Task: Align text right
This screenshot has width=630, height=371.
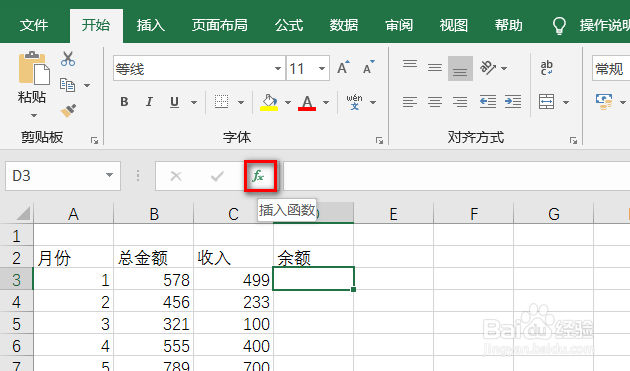Action: tap(460, 102)
